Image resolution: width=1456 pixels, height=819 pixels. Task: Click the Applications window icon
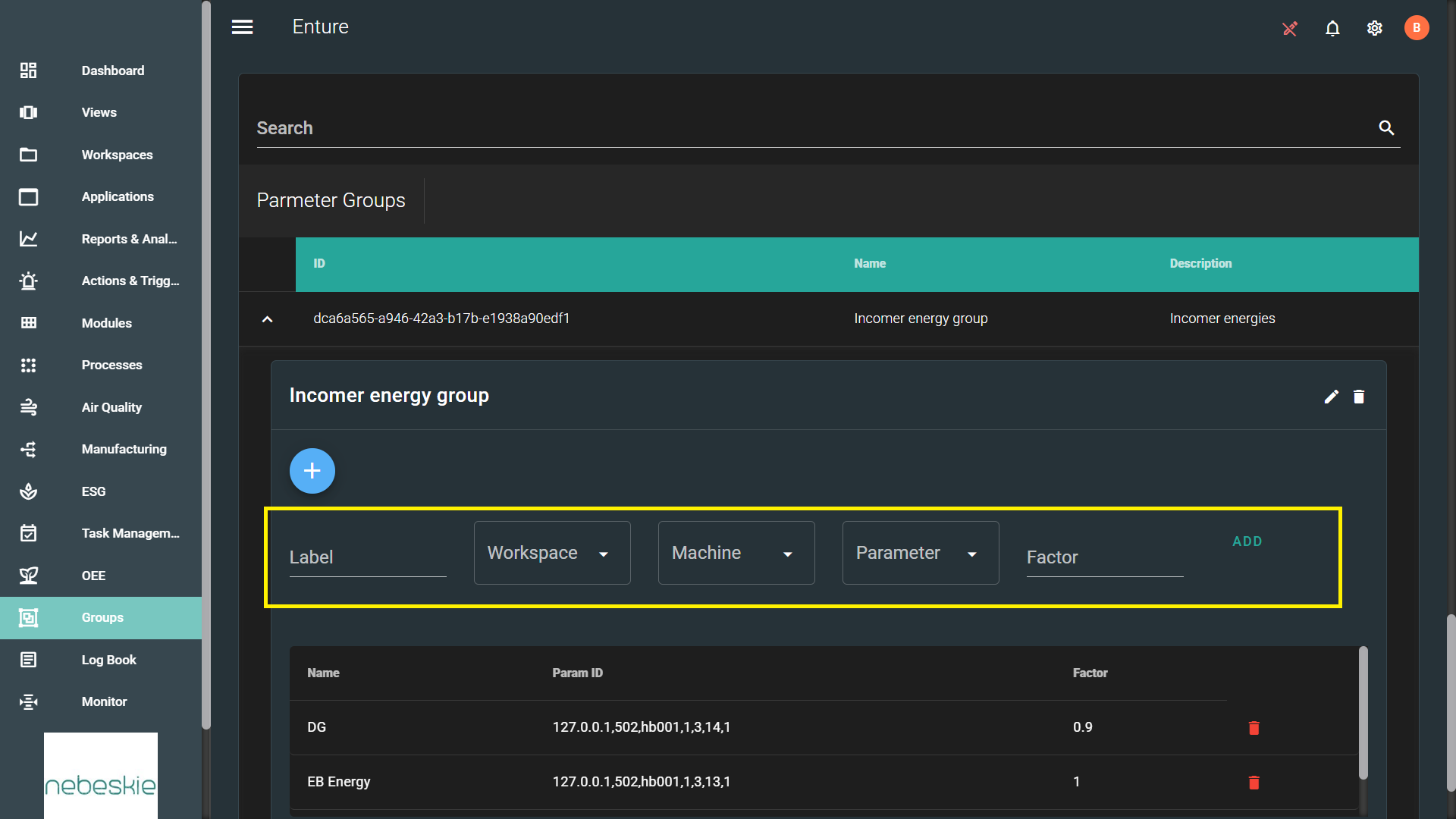[x=28, y=197]
